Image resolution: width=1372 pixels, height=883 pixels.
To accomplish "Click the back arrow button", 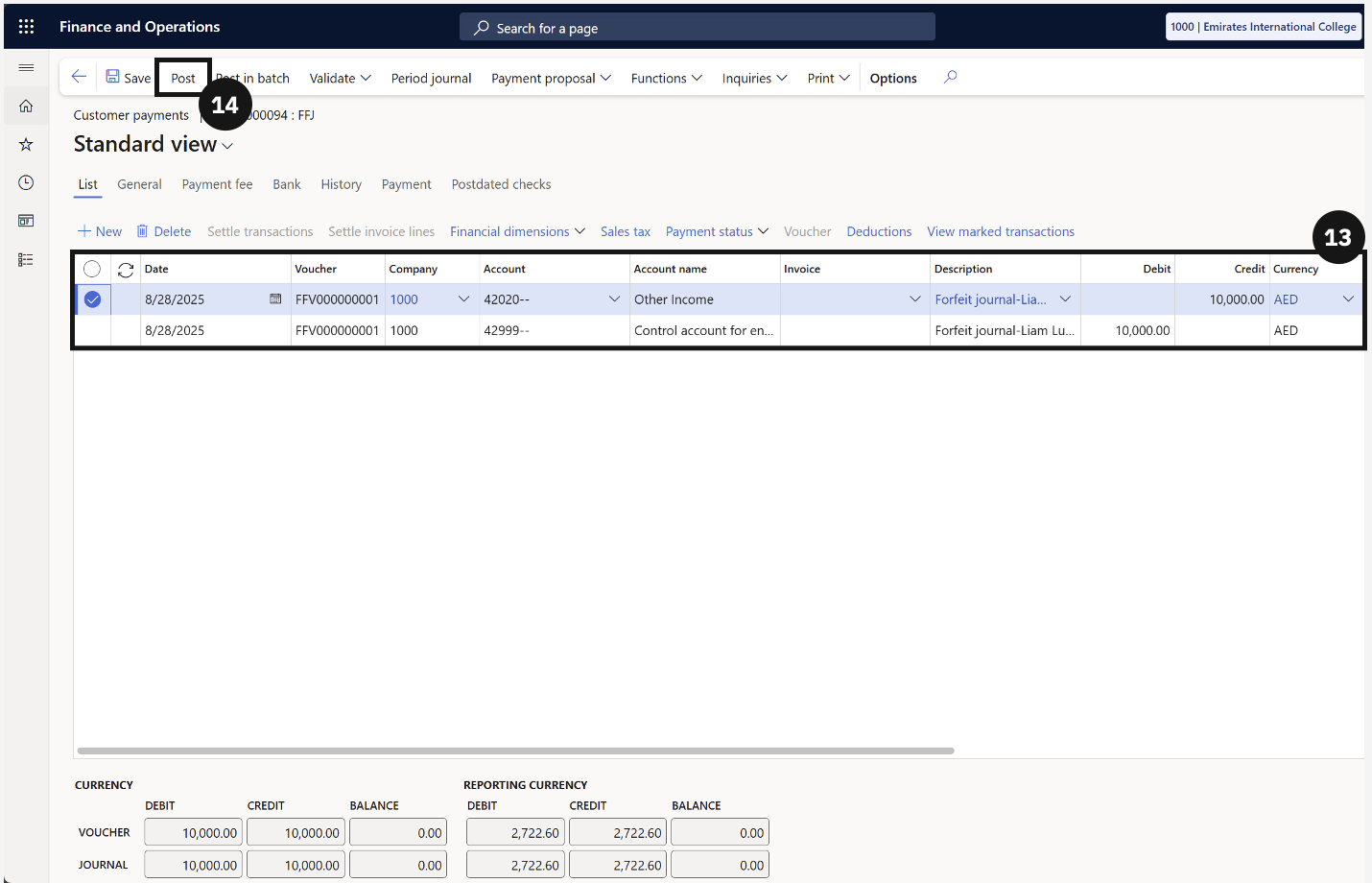I will click(79, 77).
